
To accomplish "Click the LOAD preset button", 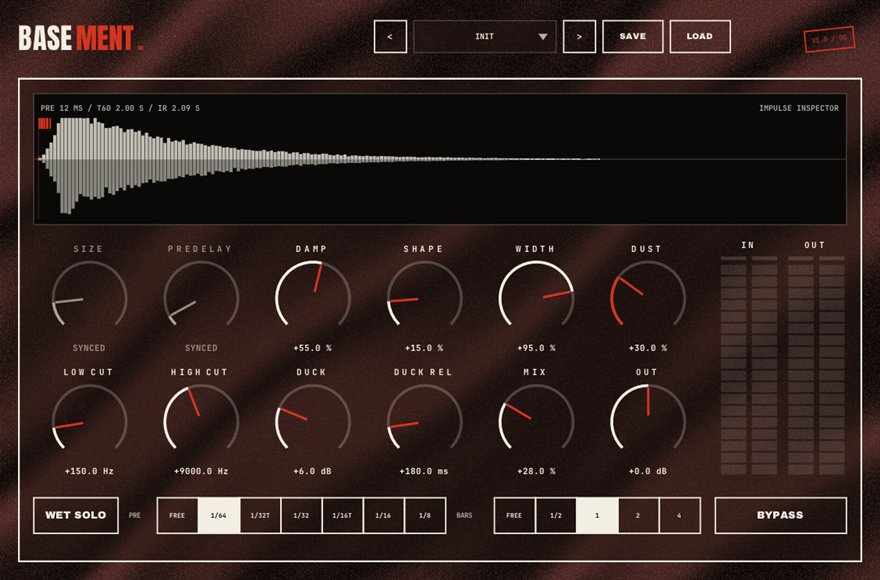I will [700, 36].
